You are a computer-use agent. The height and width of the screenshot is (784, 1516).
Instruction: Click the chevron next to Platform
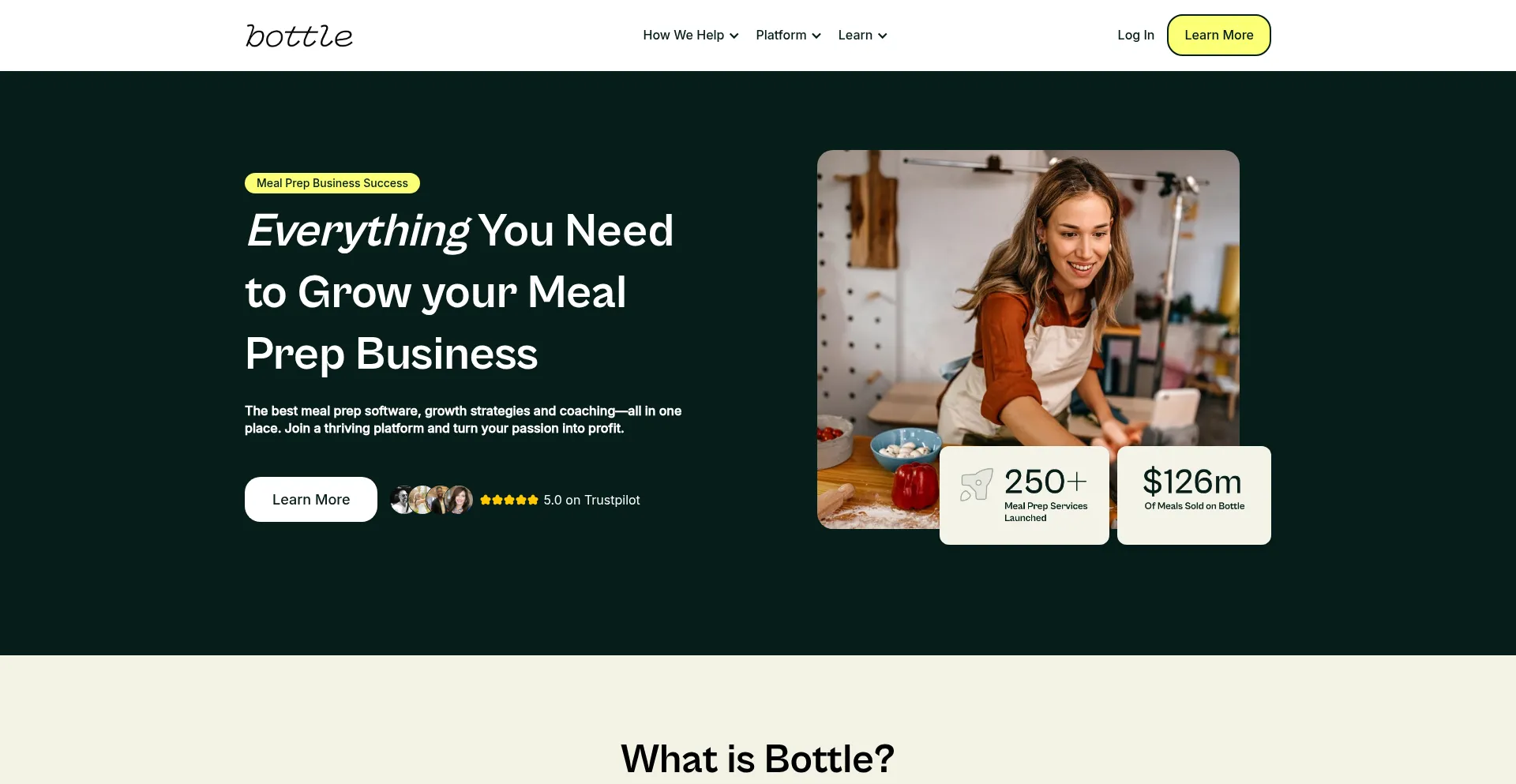pyautogui.click(x=816, y=36)
